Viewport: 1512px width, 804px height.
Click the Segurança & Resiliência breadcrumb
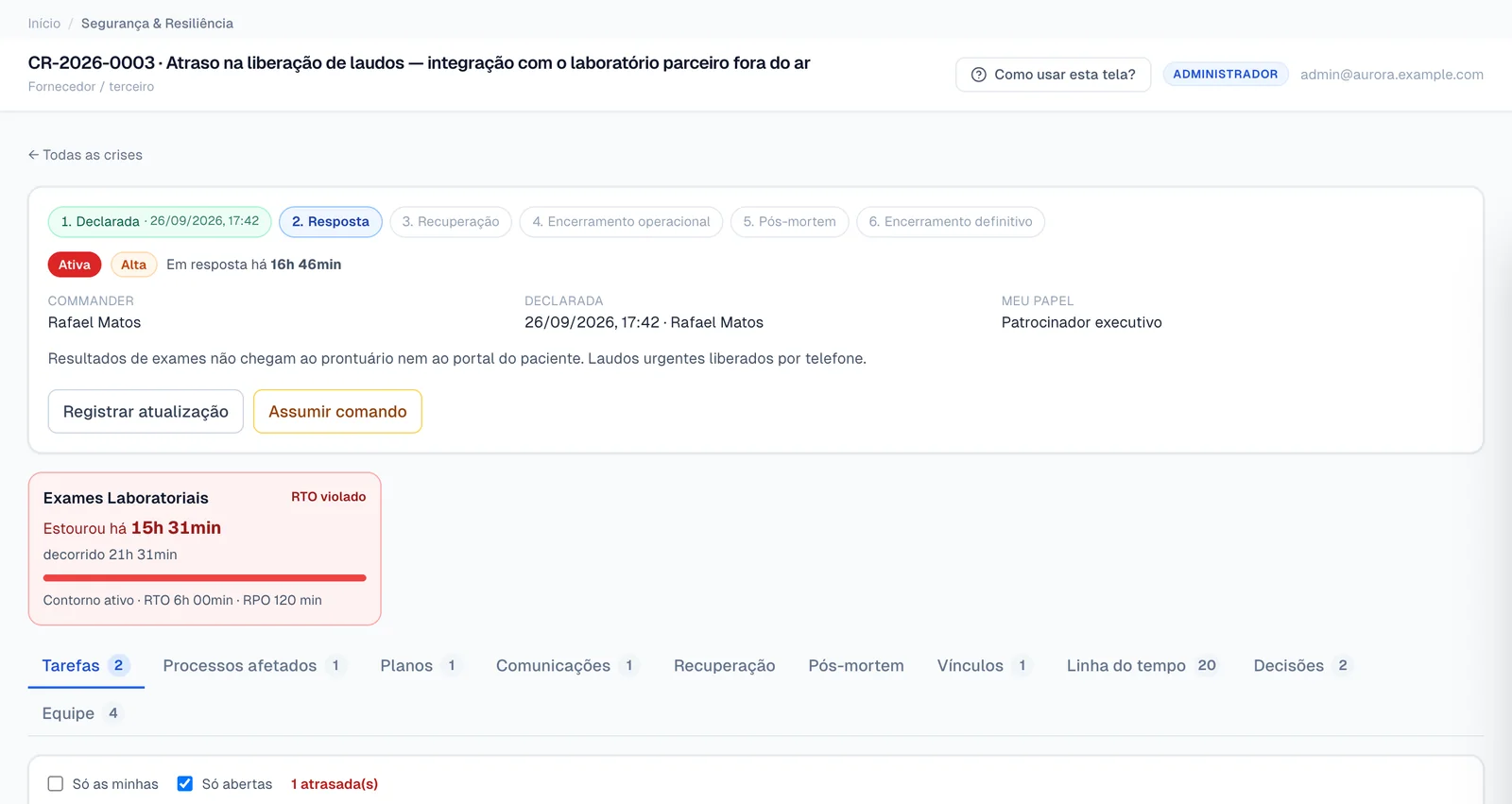coord(157,24)
